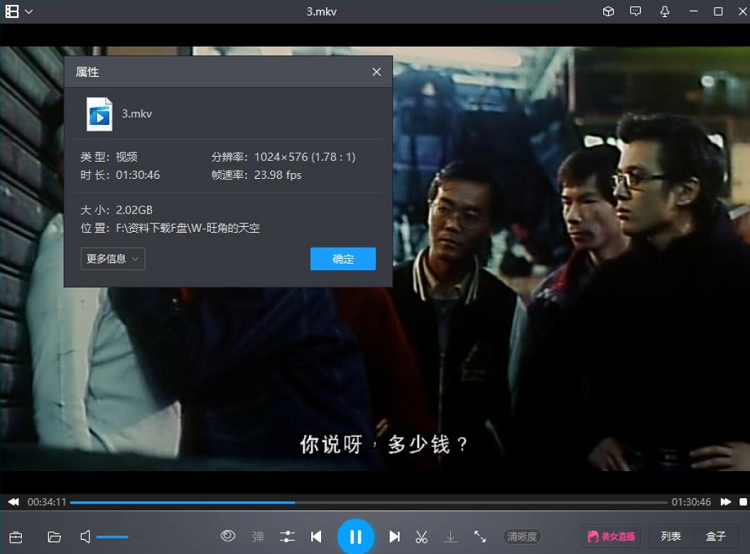Click the 确定 button
Viewport: 750px width, 554px height.
[x=343, y=259]
